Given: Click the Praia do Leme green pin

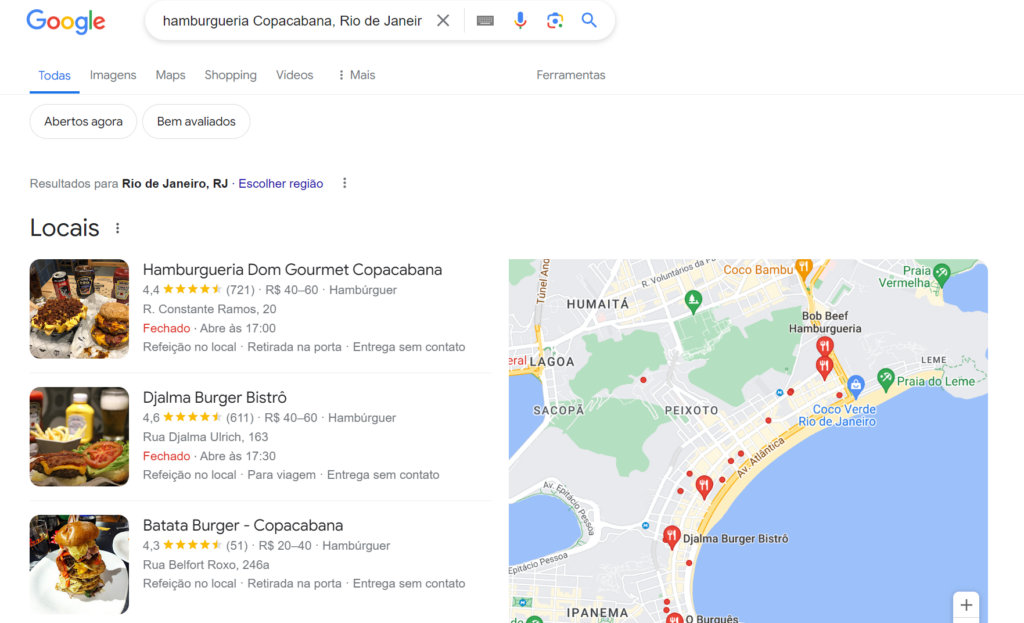Looking at the screenshot, I should pos(885,378).
